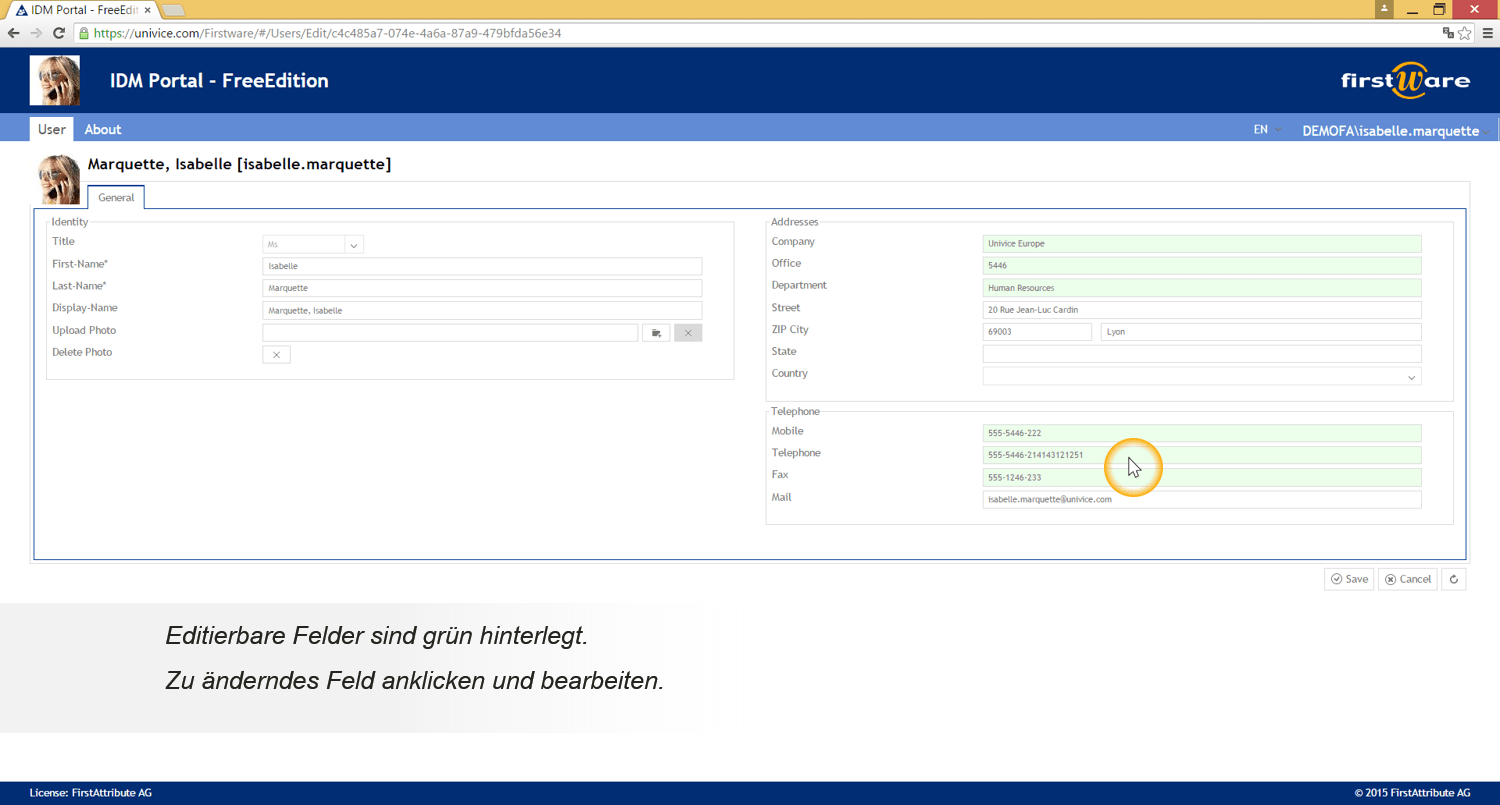Viewport: 1500px width, 805px height.
Task: Click the Company field with Univice Europe
Action: pos(1202,244)
